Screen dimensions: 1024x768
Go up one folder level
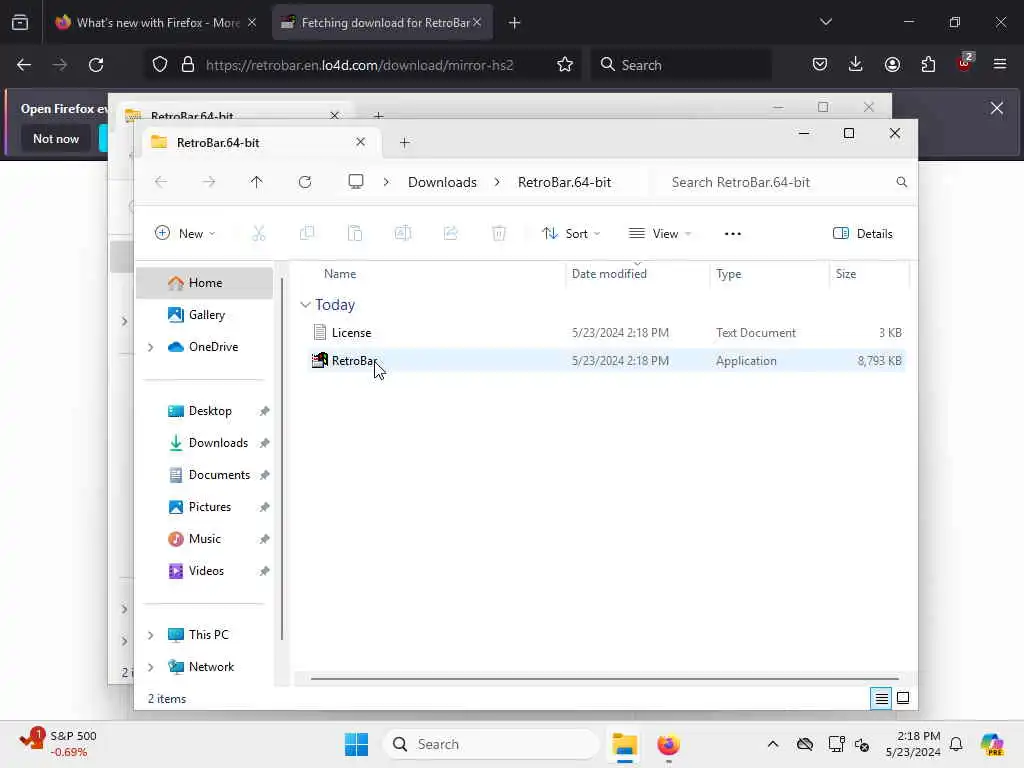click(x=257, y=182)
